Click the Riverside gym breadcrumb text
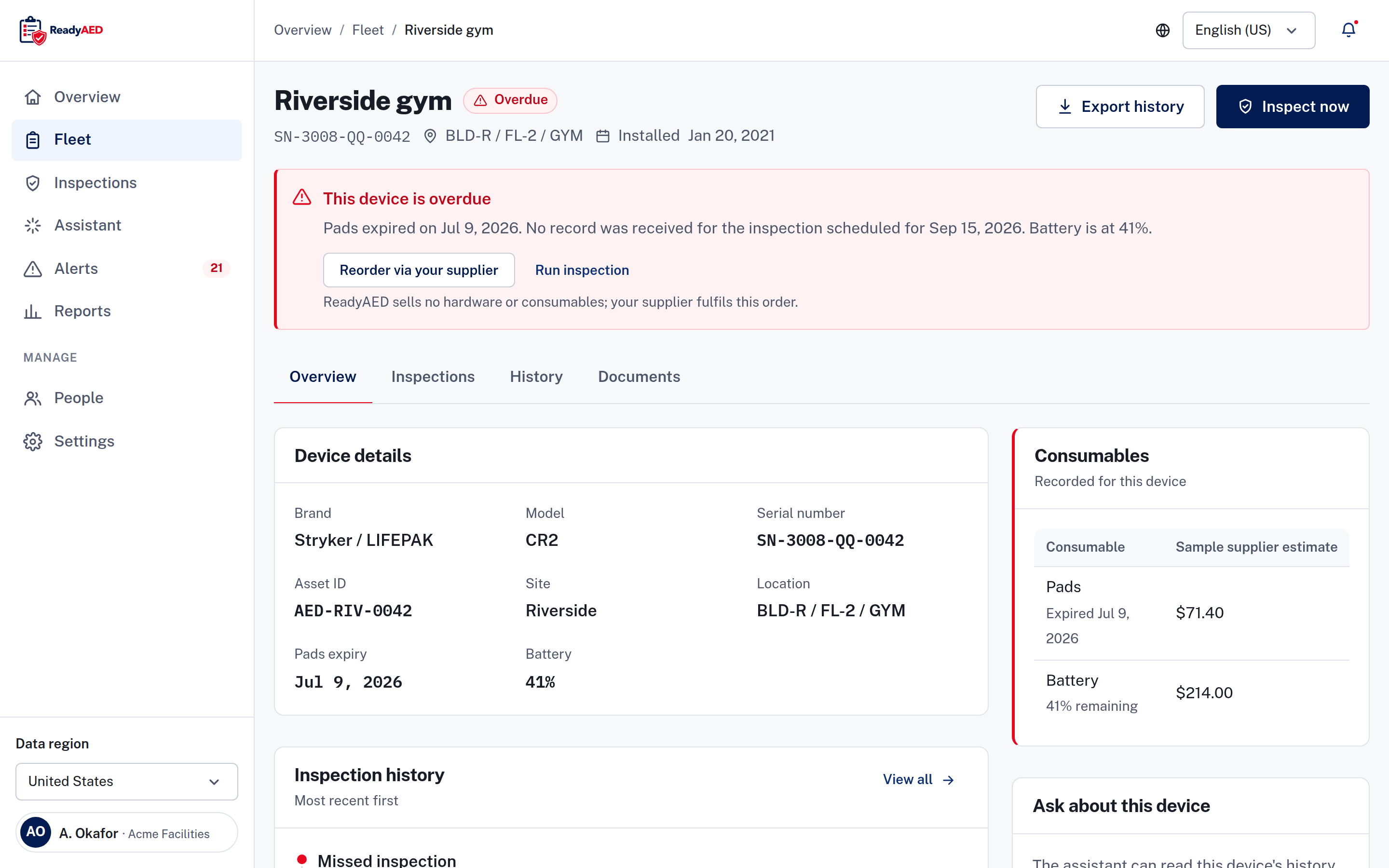This screenshot has height=868, width=1389. (x=449, y=30)
